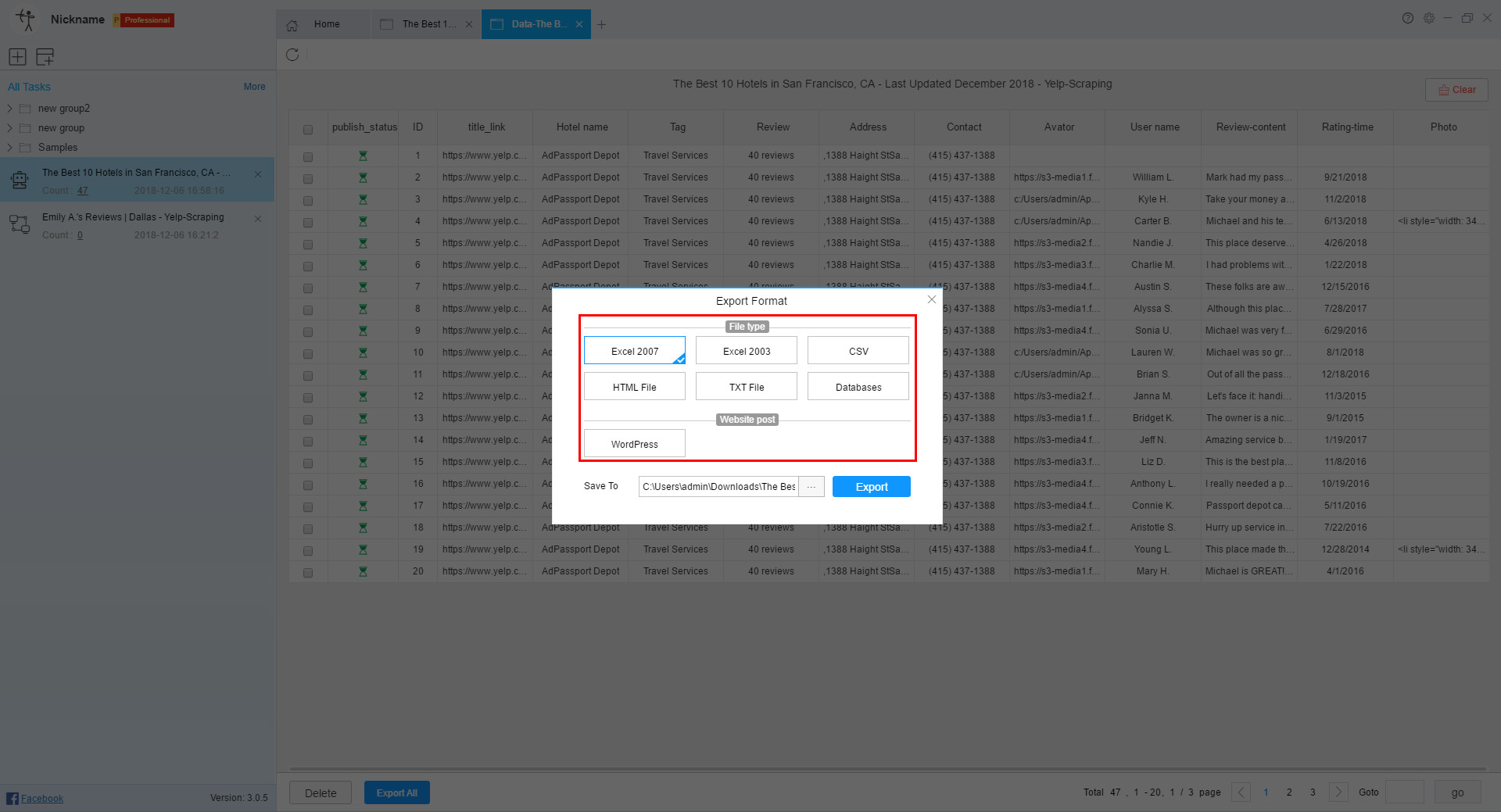1501x812 pixels.
Task: Click the user avatar logo
Action: pos(26,20)
